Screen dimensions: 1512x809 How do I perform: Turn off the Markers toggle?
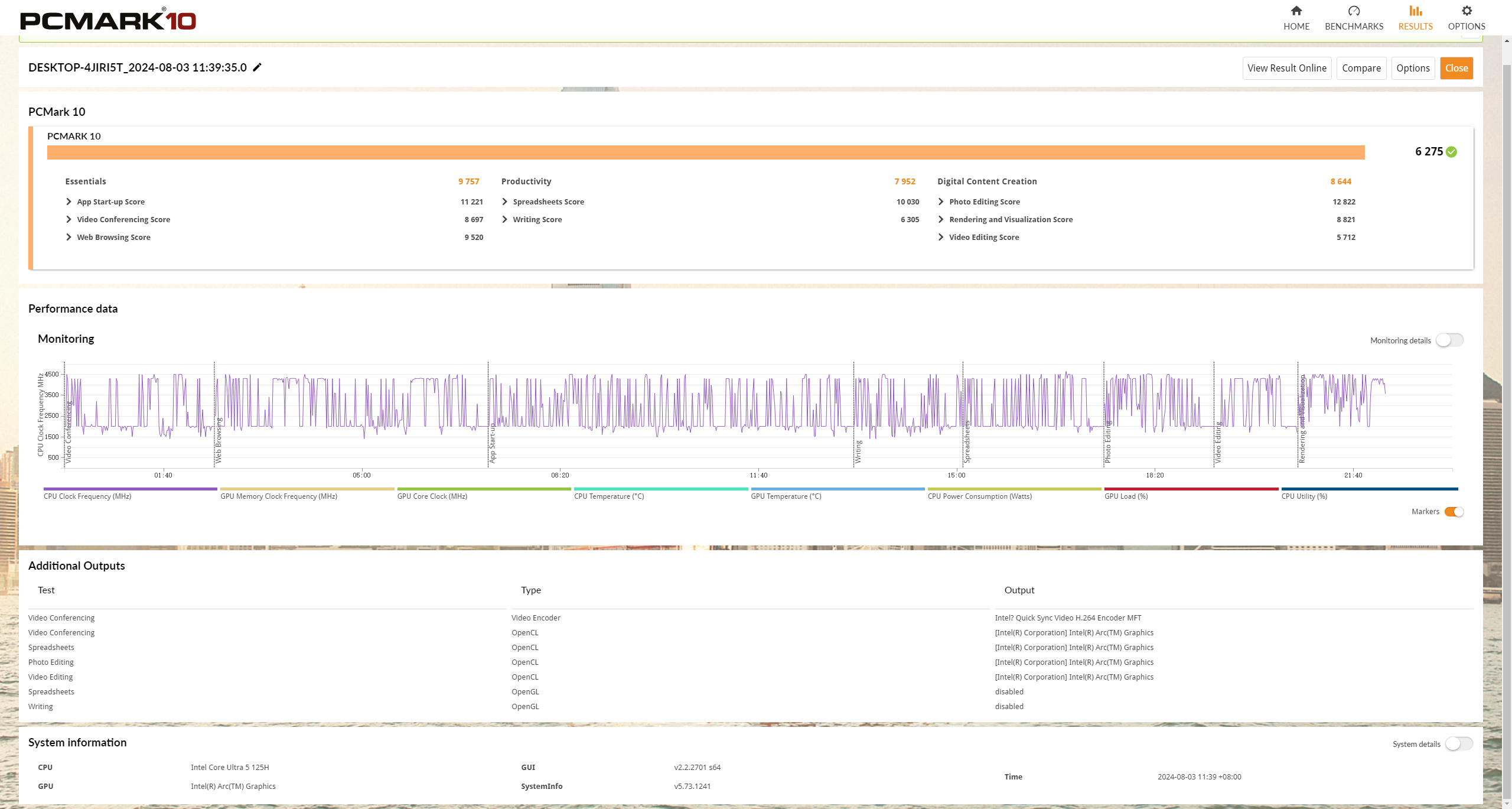pos(1454,512)
